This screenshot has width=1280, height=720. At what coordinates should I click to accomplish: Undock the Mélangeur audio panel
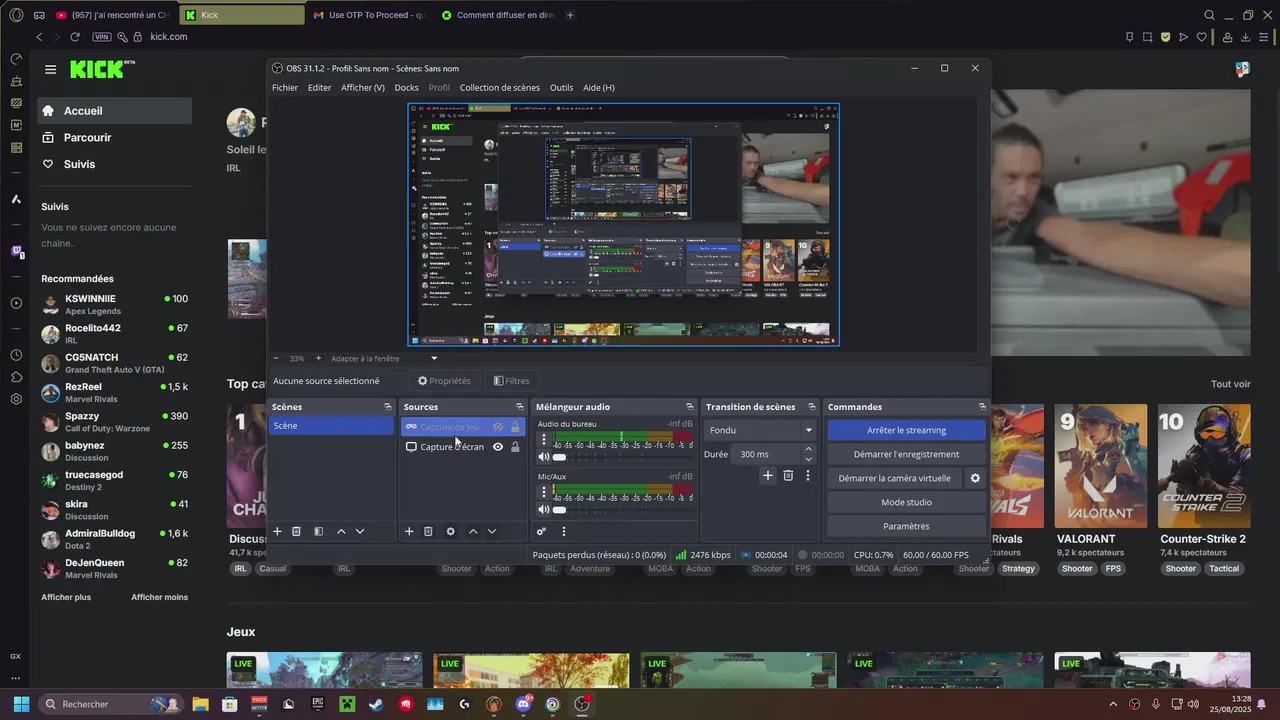pyautogui.click(x=689, y=407)
